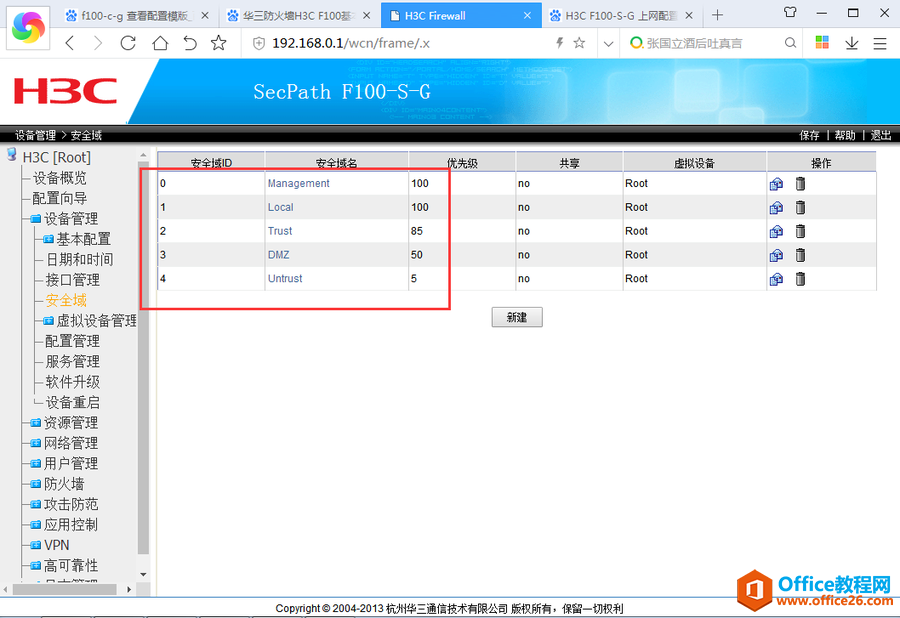Open the browser home page
Viewport: 900px width, 618px height.
(160, 43)
